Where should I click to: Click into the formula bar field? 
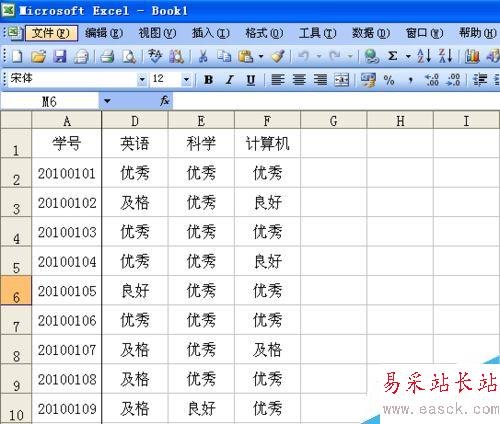[x=336, y=101]
